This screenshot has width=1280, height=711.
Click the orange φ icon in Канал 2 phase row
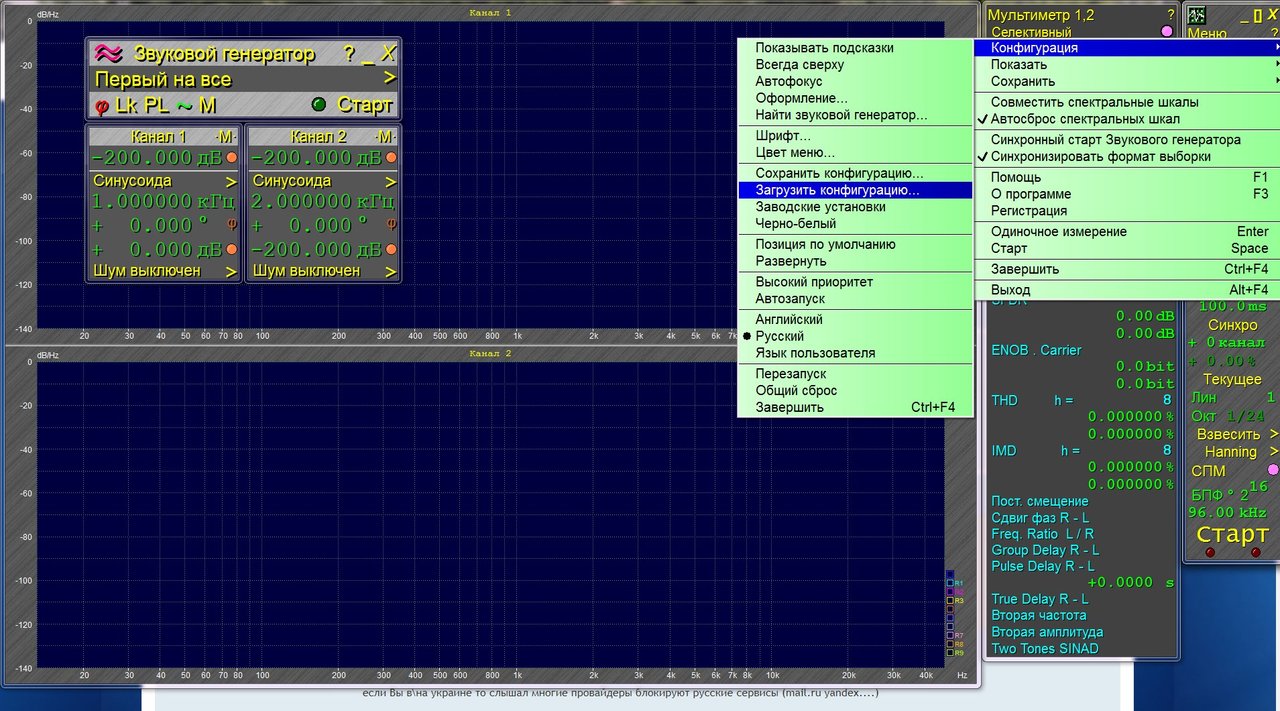(x=391, y=225)
